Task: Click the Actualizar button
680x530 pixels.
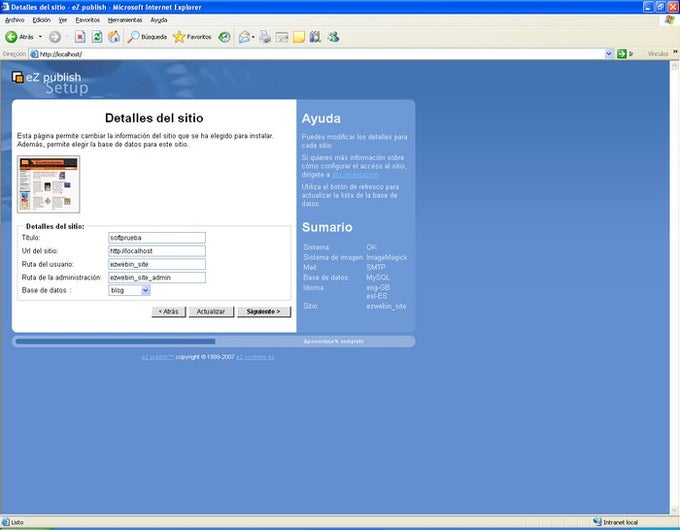Action: (211, 312)
